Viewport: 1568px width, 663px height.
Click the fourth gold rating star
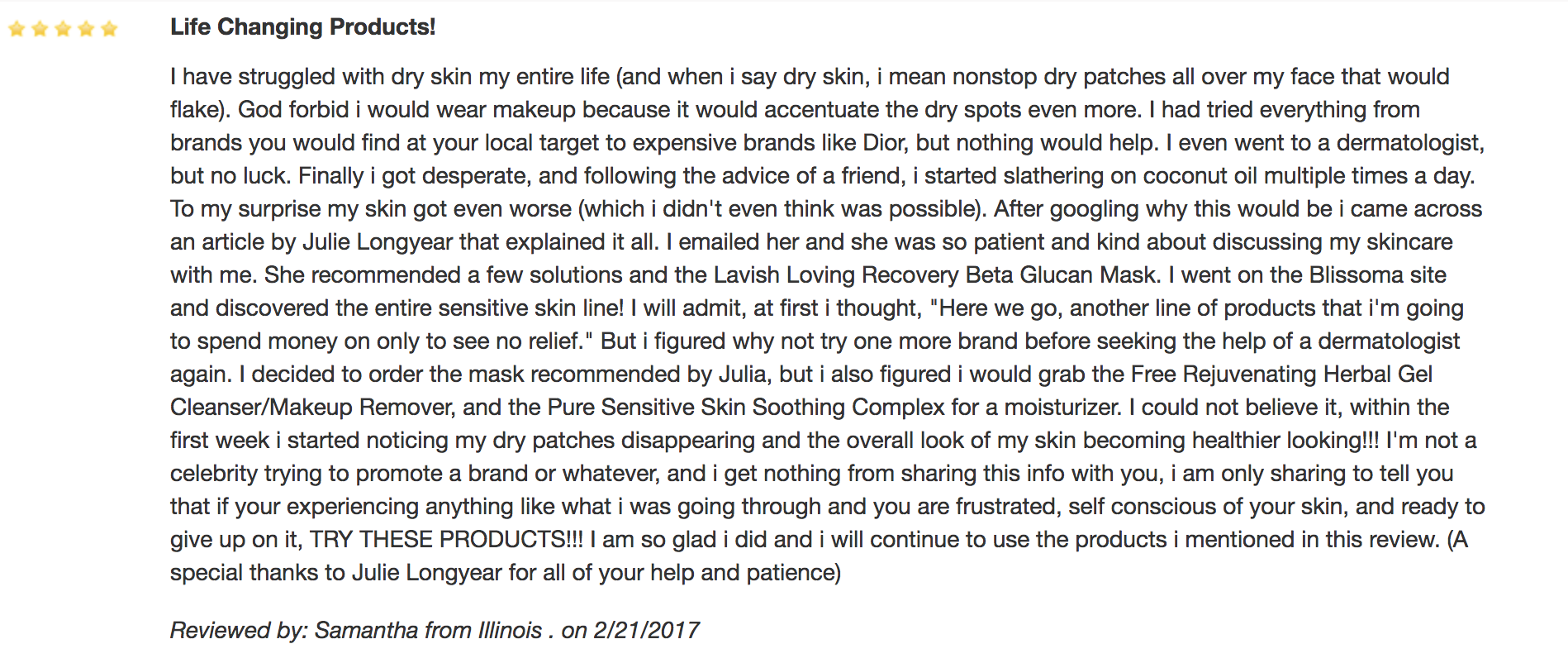tap(86, 30)
